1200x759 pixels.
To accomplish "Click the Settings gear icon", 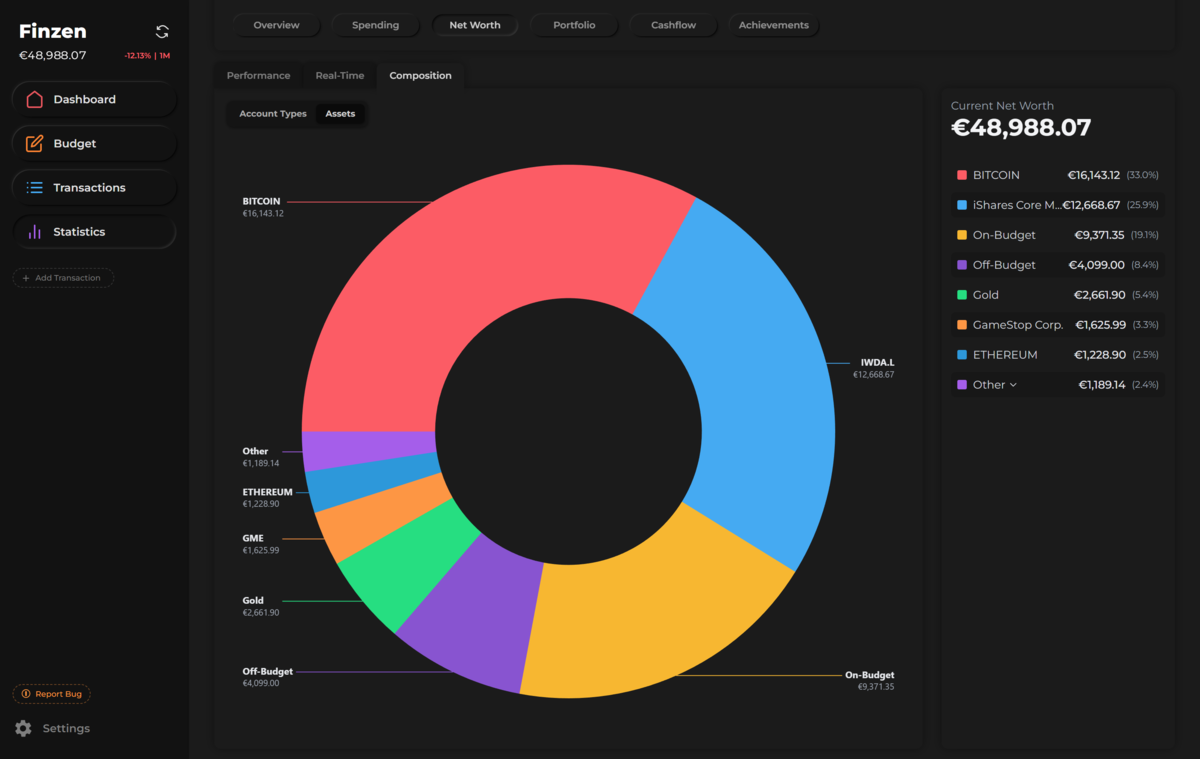I will pos(24,729).
